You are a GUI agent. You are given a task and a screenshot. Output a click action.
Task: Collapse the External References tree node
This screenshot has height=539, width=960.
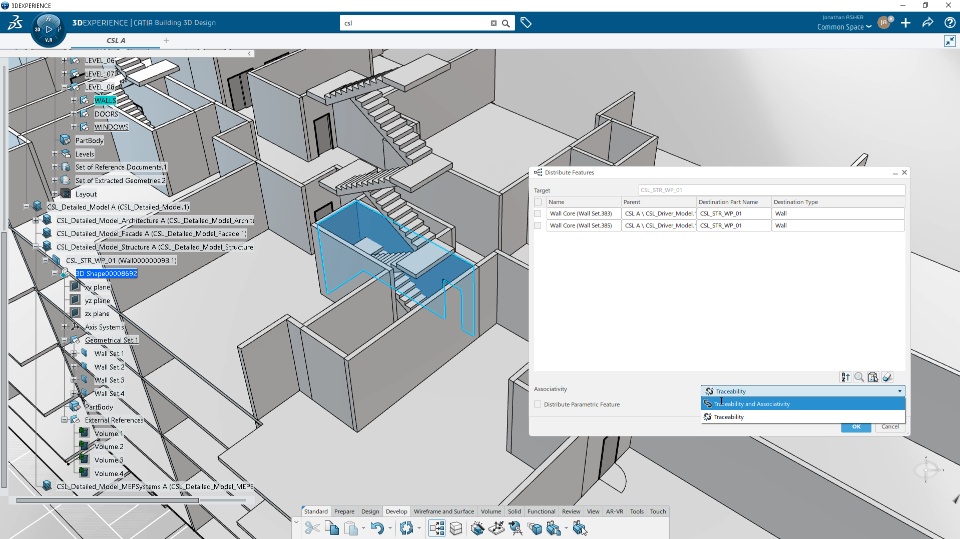click(64, 420)
